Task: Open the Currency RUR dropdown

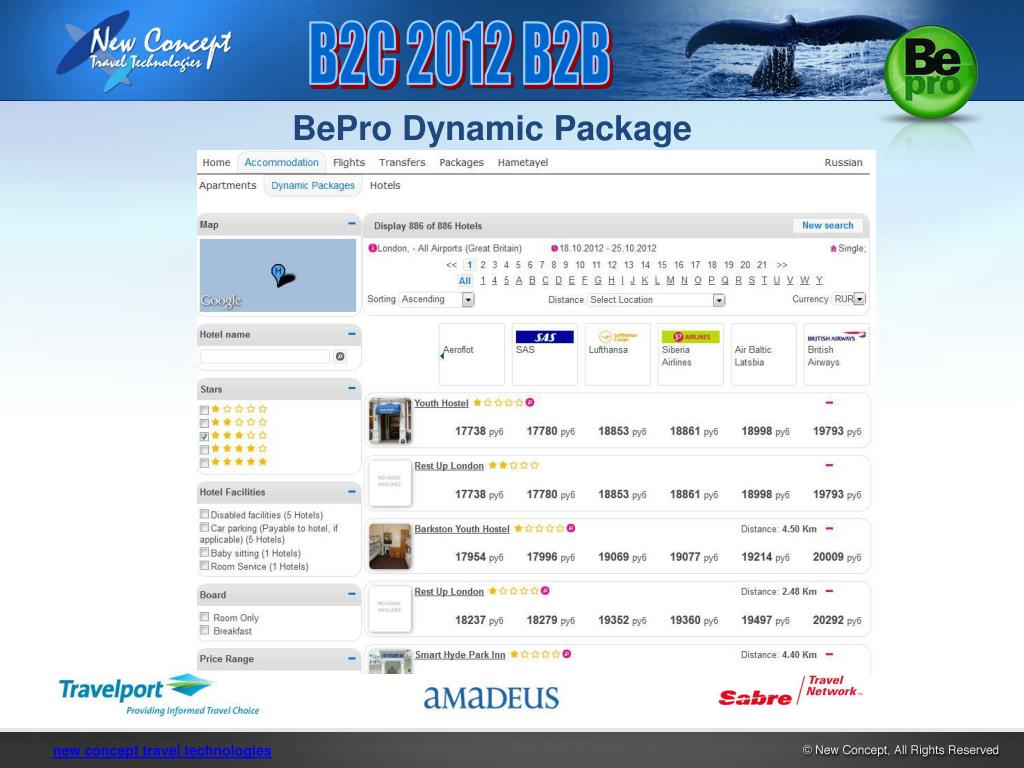Action: (x=849, y=299)
